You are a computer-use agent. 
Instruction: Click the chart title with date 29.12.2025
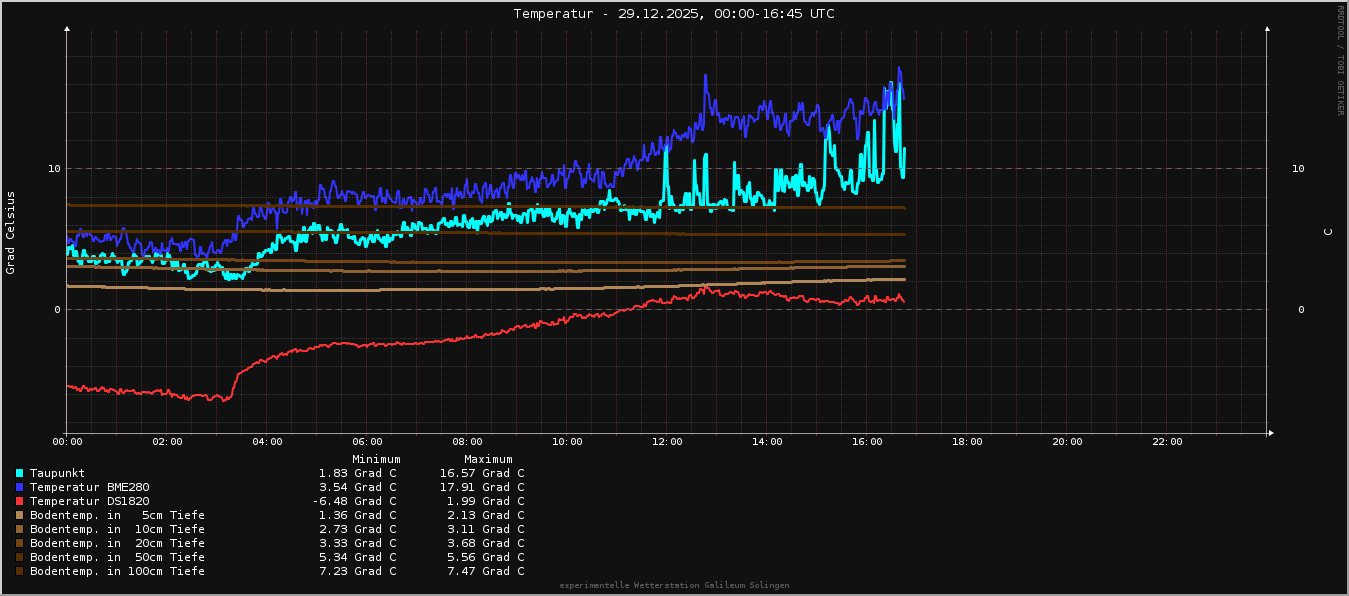[674, 14]
